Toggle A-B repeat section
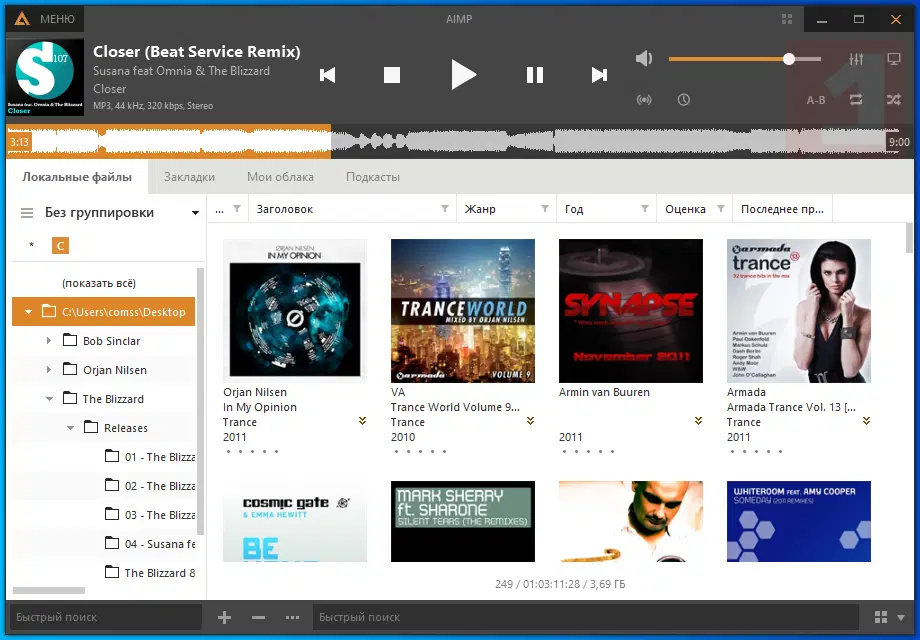 click(x=816, y=100)
